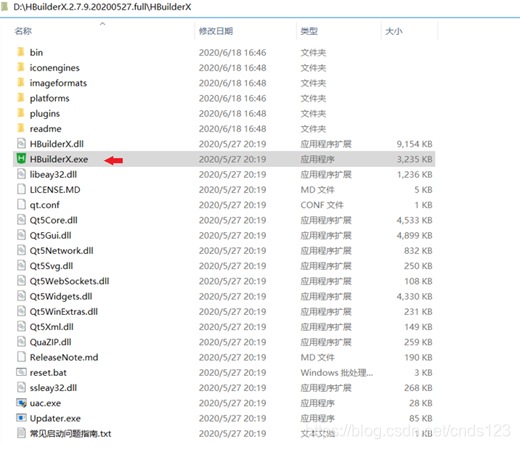Sort files by 大小 column header
This screenshot has height=449, width=520.
click(394, 31)
